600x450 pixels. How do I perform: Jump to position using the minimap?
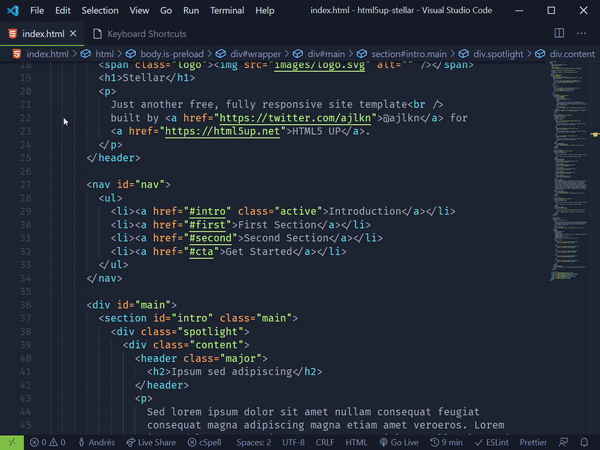click(x=569, y=171)
